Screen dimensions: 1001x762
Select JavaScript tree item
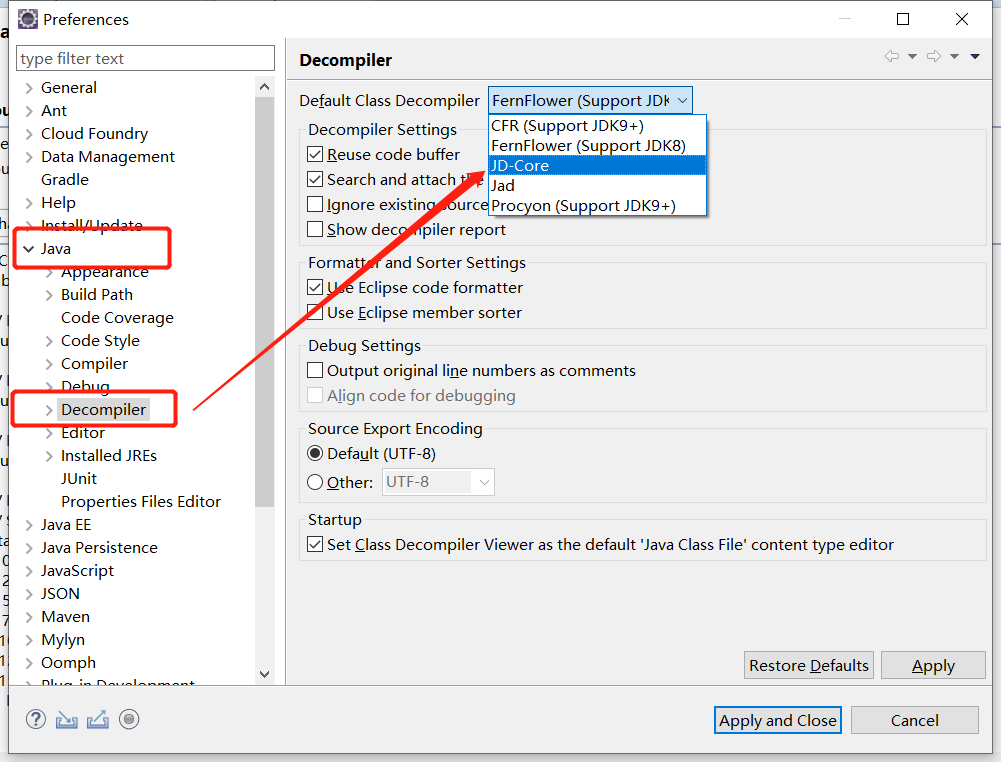click(x=77, y=570)
